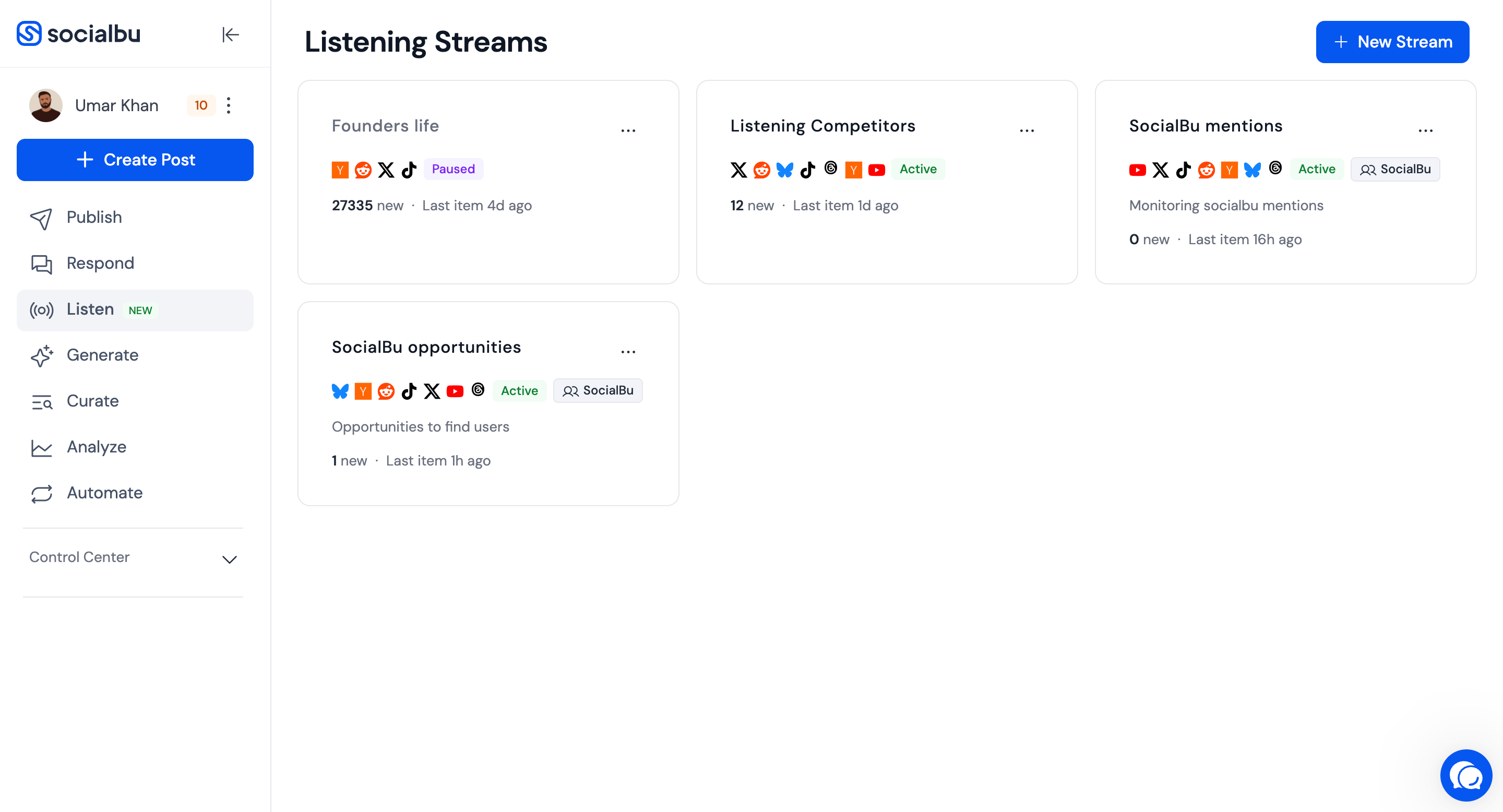This screenshot has height=812, width=1503.
Task: Click Reddit icon in SocialBu opportunities card
Action: (386, 391)
